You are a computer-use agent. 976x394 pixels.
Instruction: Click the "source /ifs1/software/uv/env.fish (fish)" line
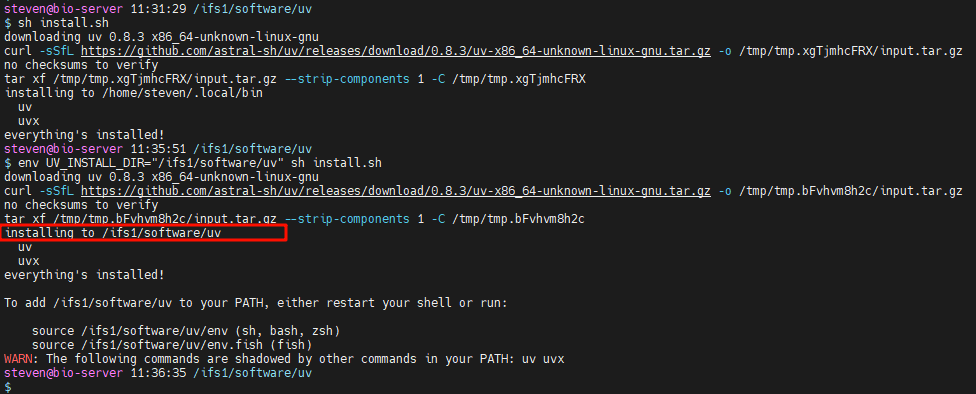172,345
